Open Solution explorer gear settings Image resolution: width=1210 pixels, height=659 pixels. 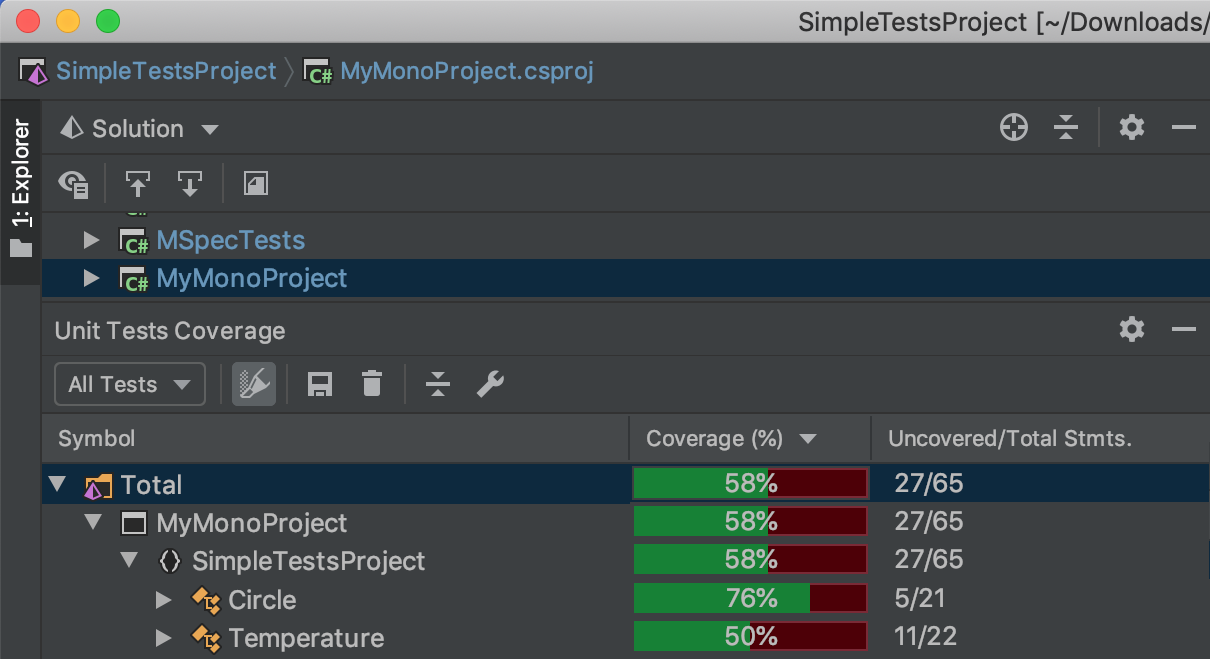(1131, 128)
